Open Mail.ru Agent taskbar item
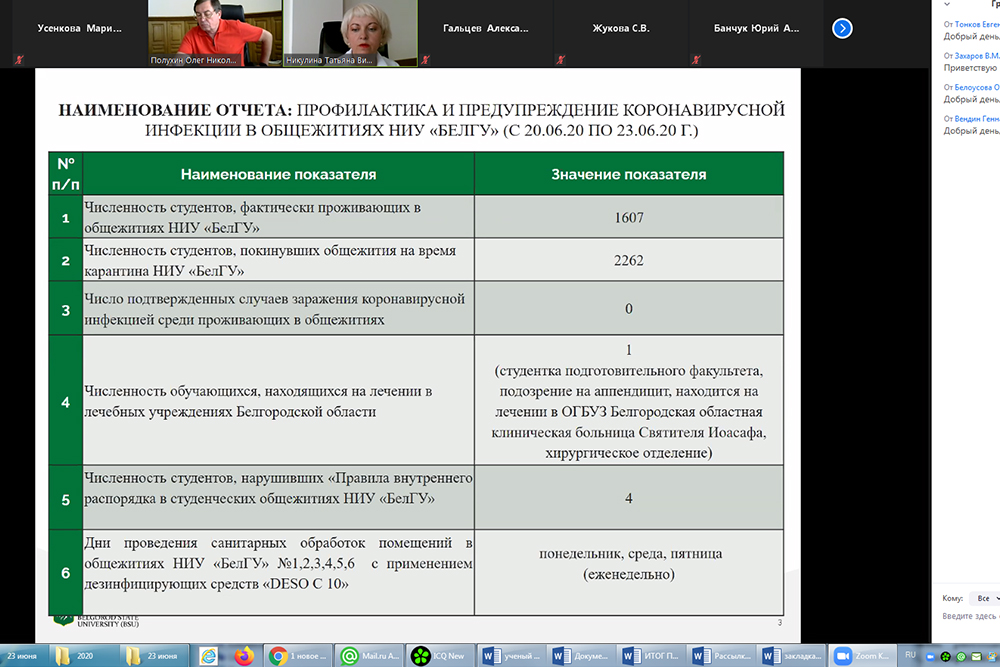The image size is (1000, 667). 368,656
